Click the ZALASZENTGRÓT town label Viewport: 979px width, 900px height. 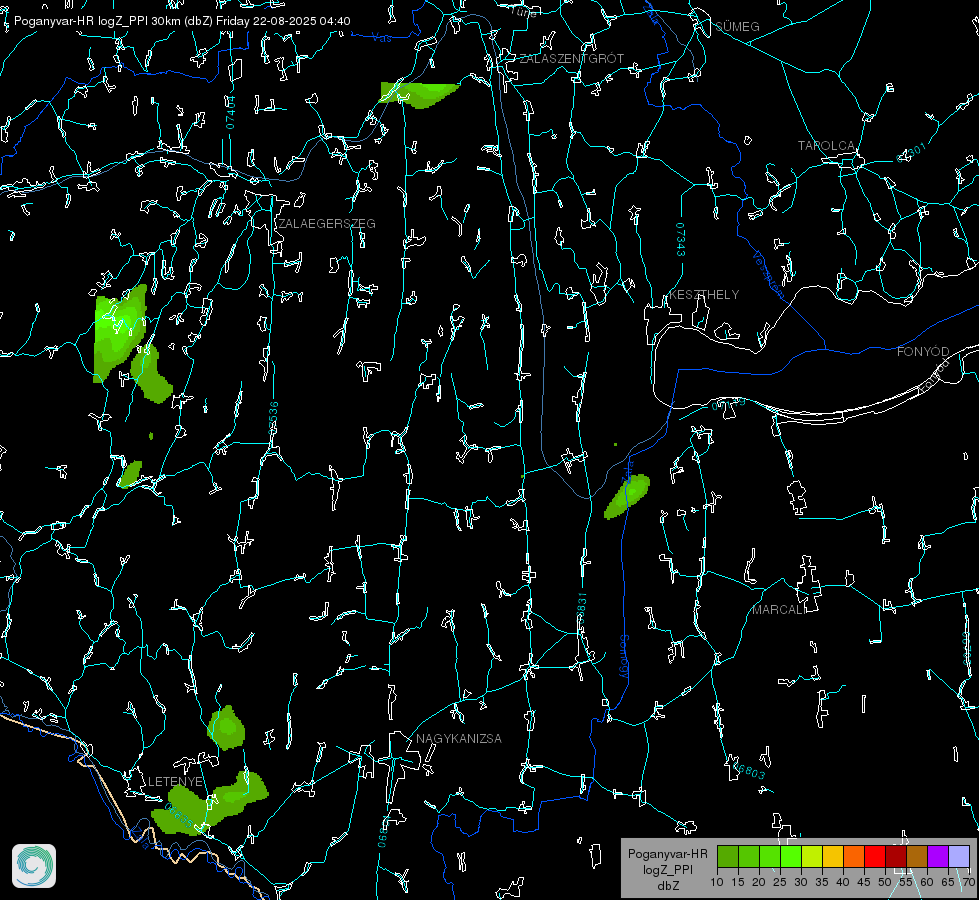point(571,59)
